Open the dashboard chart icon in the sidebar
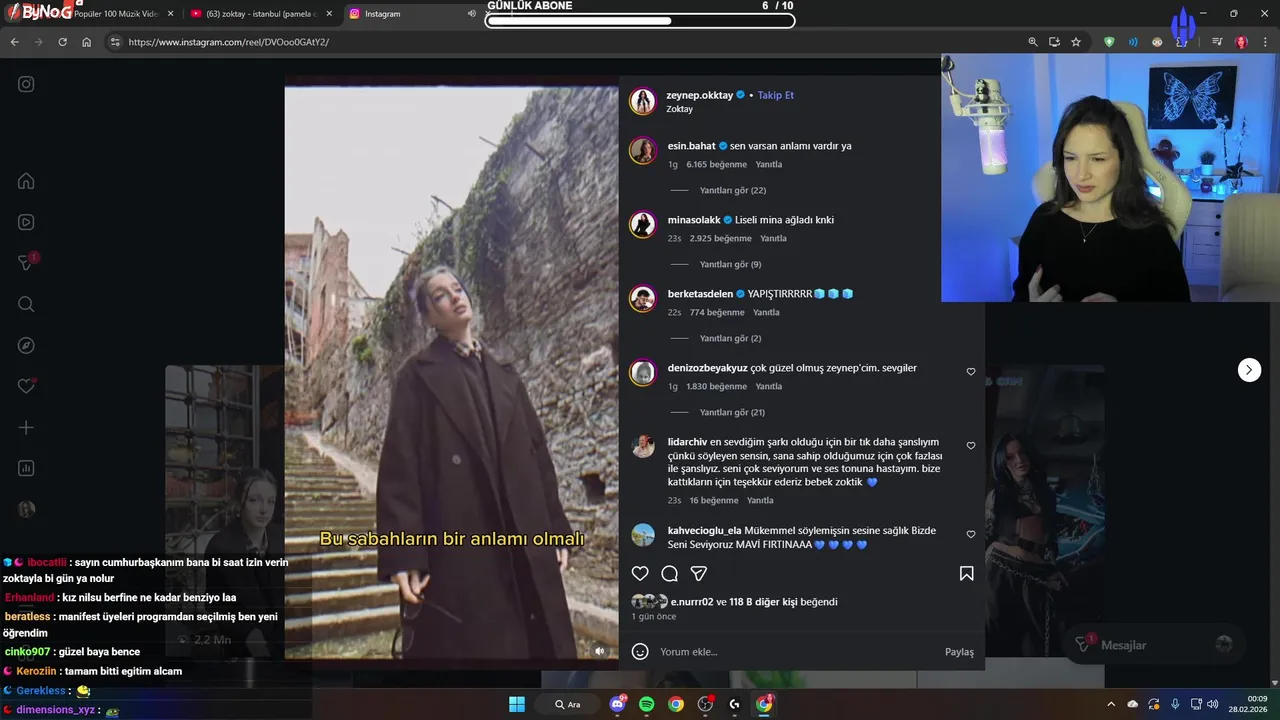The image size is (1280, 720). point(26,468)
